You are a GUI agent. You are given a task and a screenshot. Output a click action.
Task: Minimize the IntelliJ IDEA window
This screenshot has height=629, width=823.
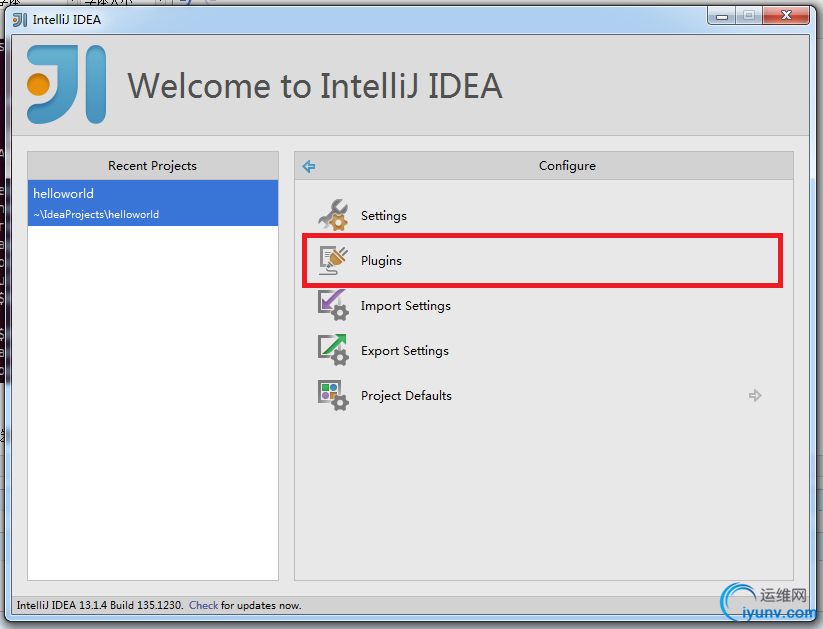[722, 16]
